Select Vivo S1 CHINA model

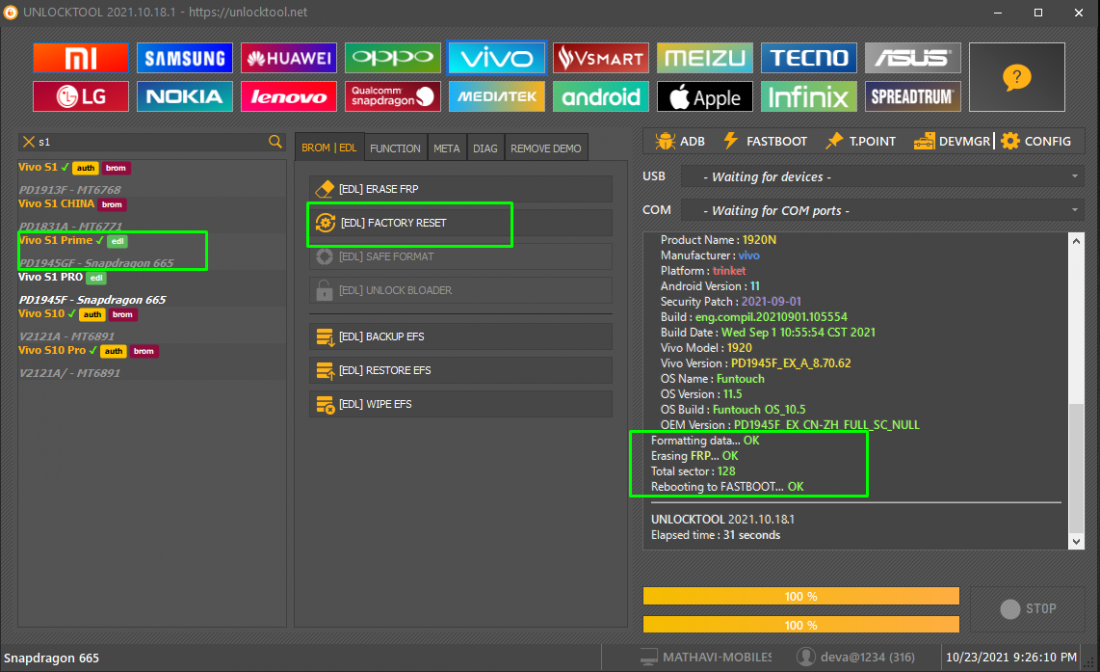pos(152,215)
